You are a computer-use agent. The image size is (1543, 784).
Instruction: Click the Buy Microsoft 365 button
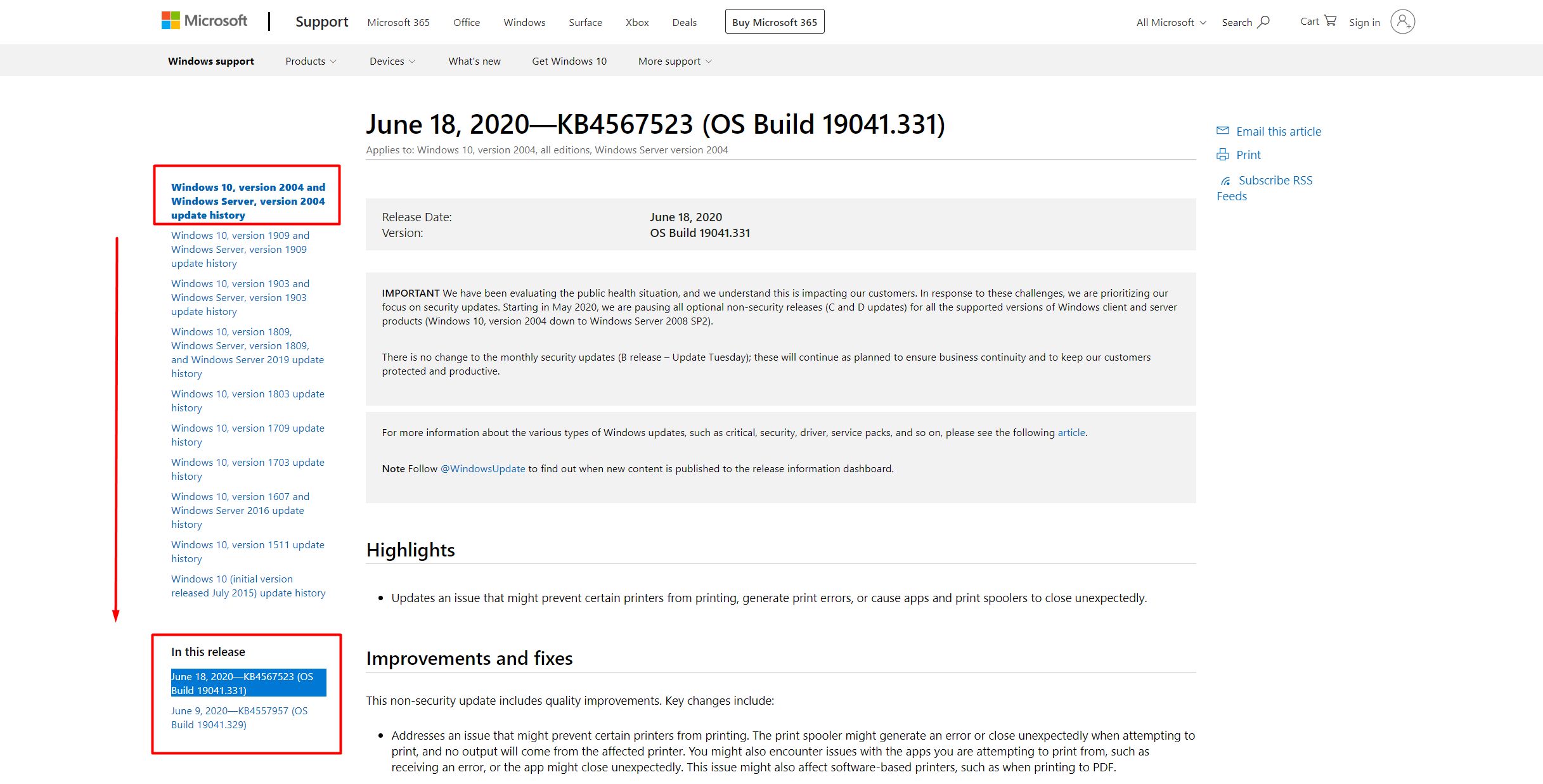coord(774,22)
